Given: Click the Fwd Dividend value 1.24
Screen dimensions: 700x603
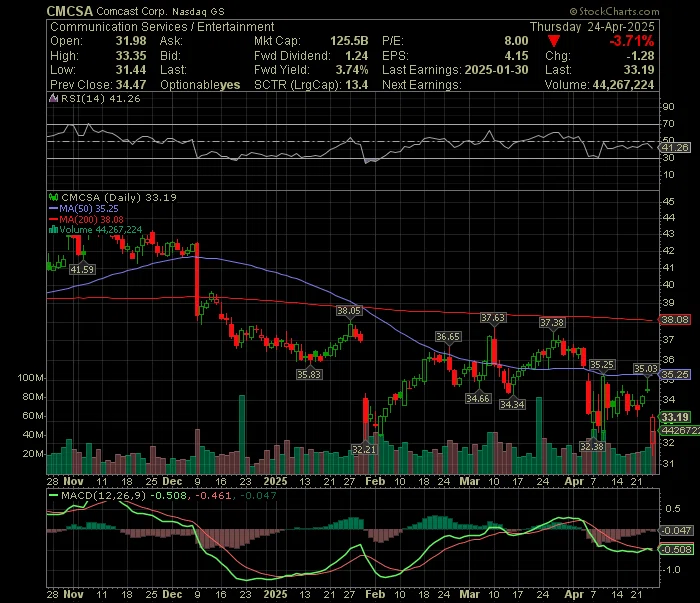Looking at the screenshot, I should click(x=356, y=56).
